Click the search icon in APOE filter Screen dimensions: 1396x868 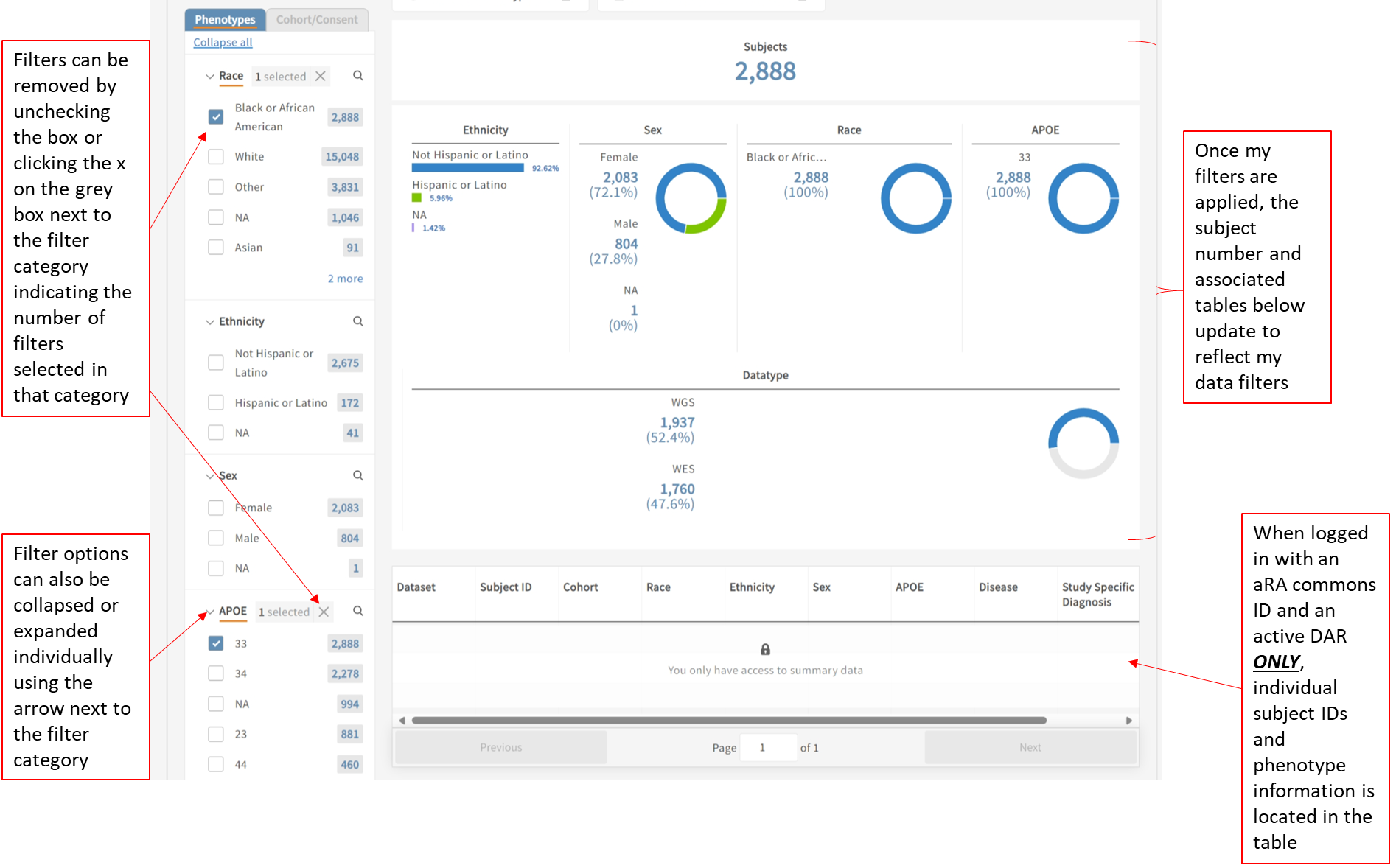click(357, 611)
